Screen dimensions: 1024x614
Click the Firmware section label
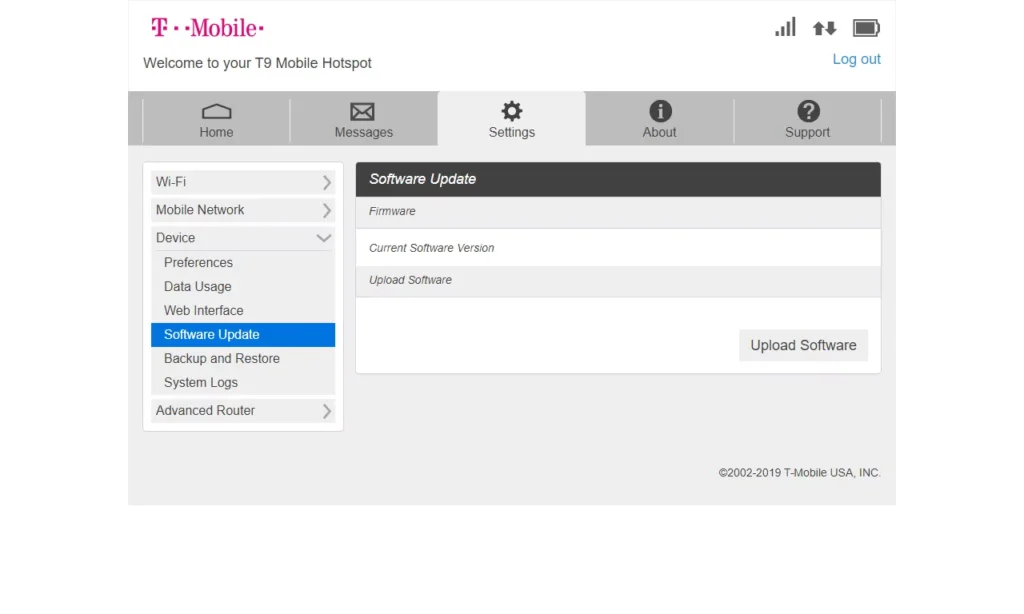(x=392, y=212)
